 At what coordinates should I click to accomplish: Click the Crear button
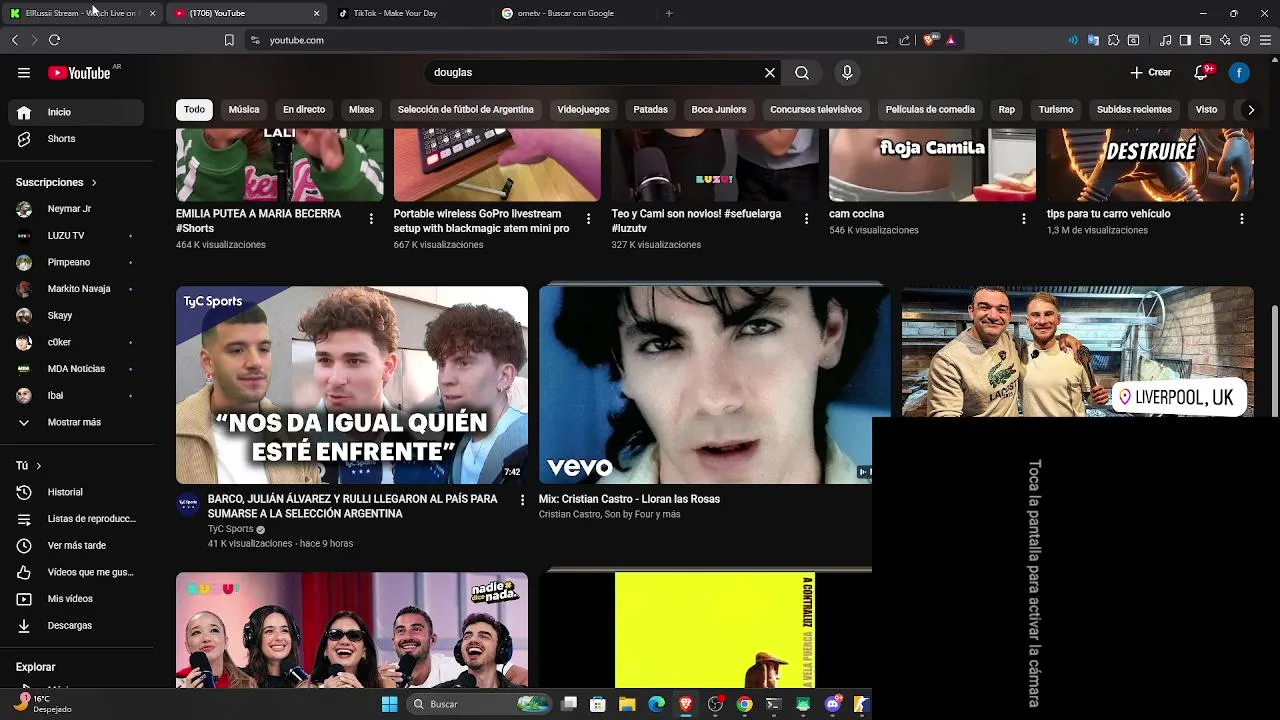point(1150,73)
